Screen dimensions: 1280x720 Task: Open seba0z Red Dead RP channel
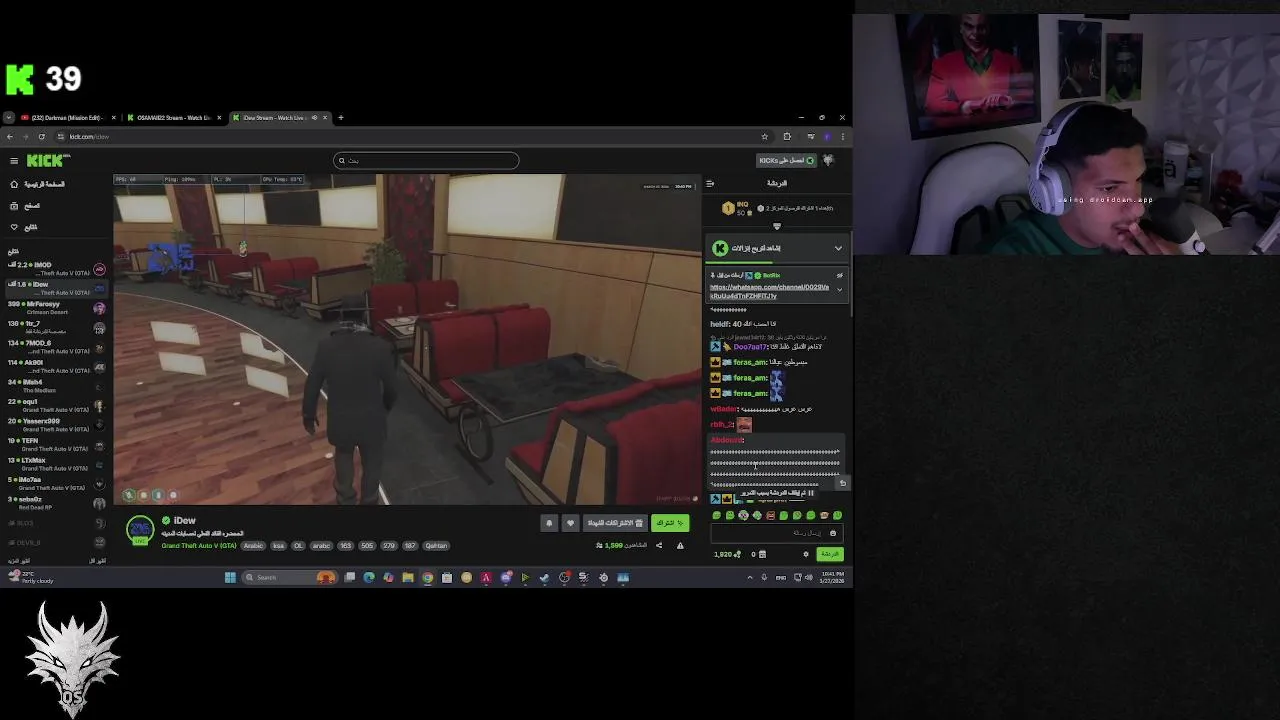(57, 503)
